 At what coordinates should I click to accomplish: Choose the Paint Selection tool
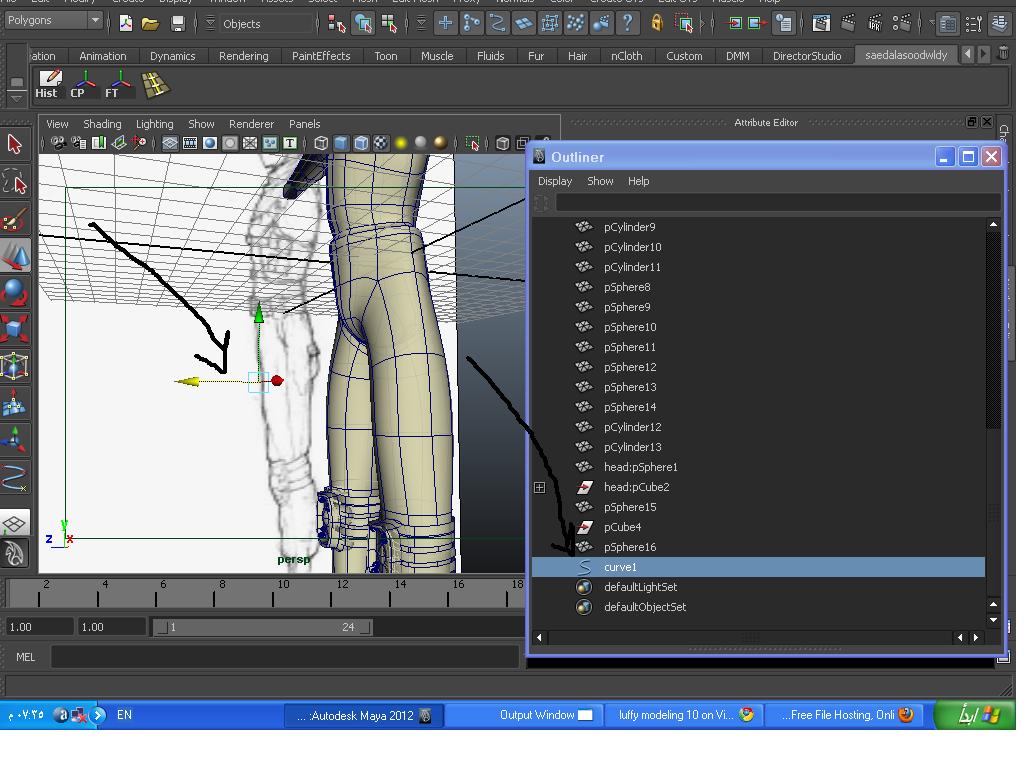coord(14,219)
